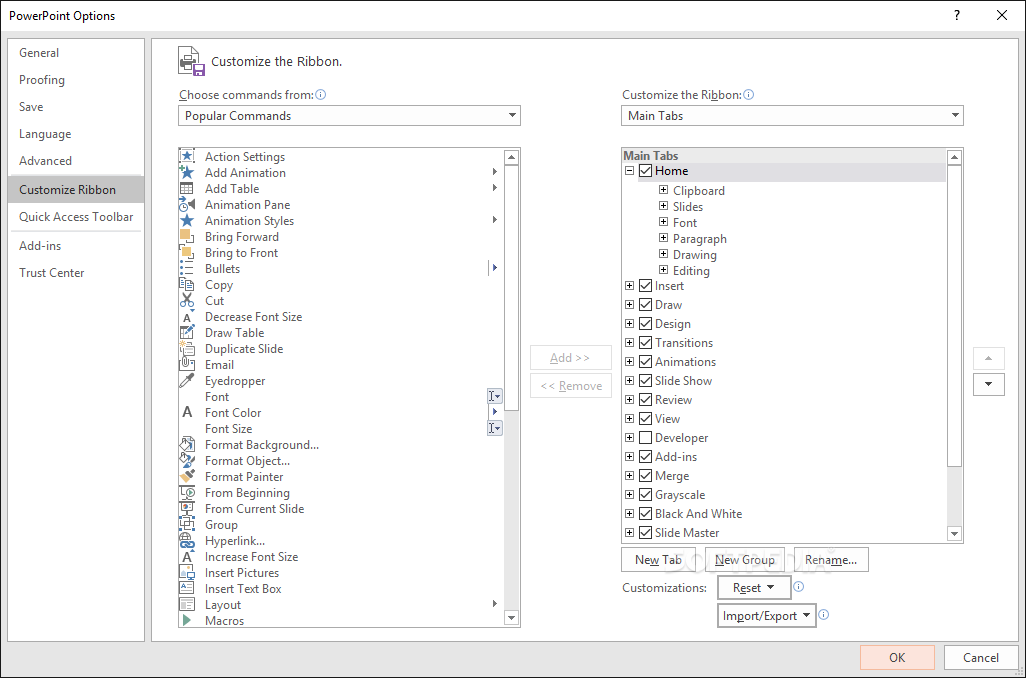Select the Add Animation star icon

[x=187, y=172]
